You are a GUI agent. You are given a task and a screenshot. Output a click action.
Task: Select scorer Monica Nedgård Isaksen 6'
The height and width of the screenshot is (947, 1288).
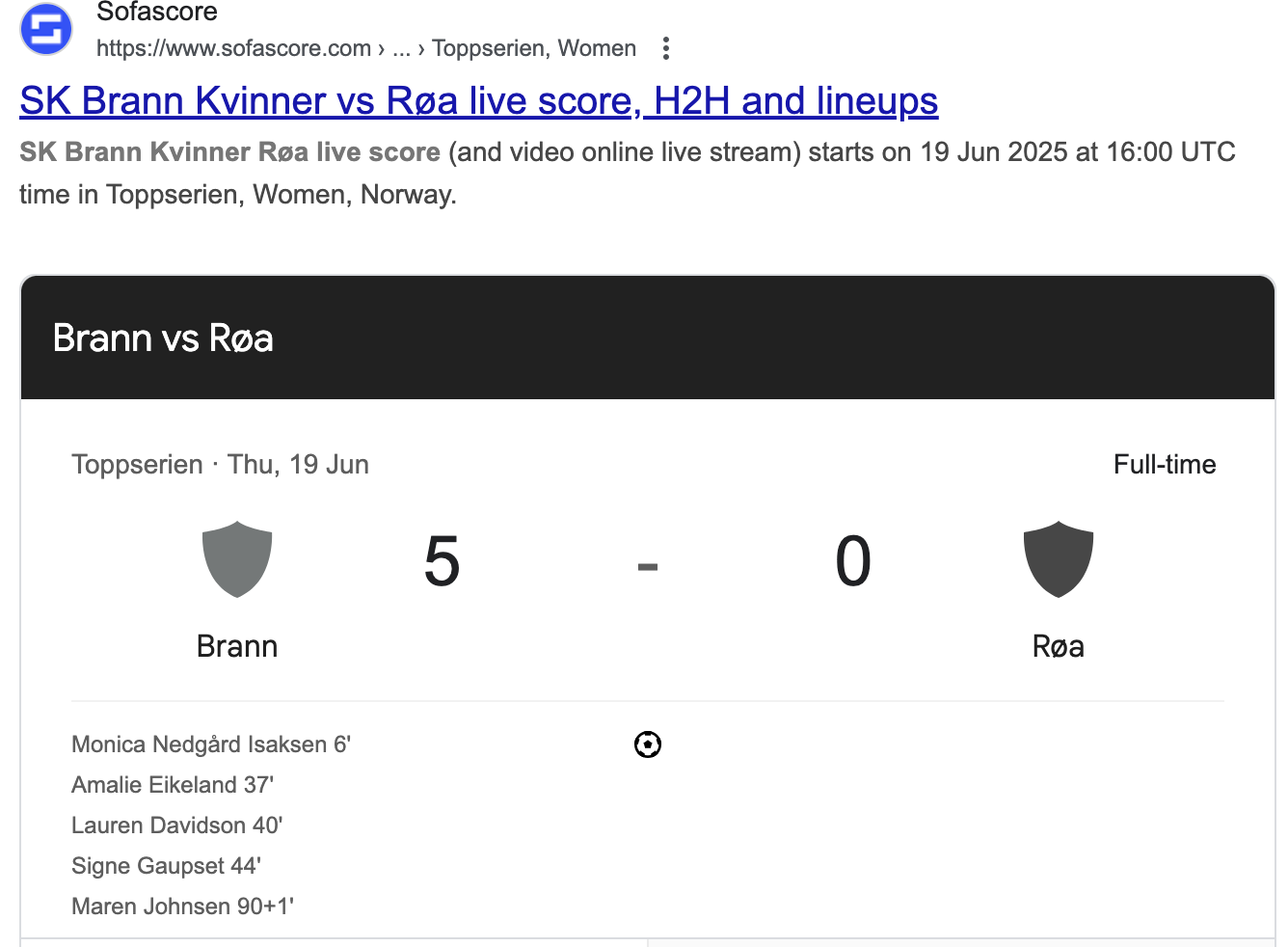pos(211,744)
